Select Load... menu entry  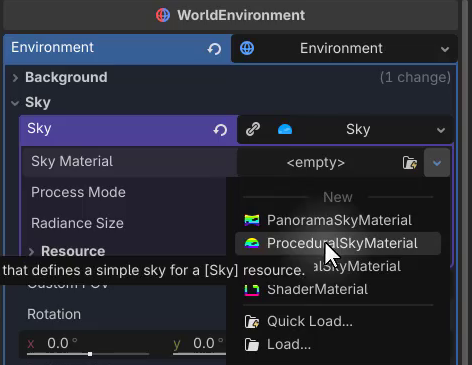coord(338,344)
